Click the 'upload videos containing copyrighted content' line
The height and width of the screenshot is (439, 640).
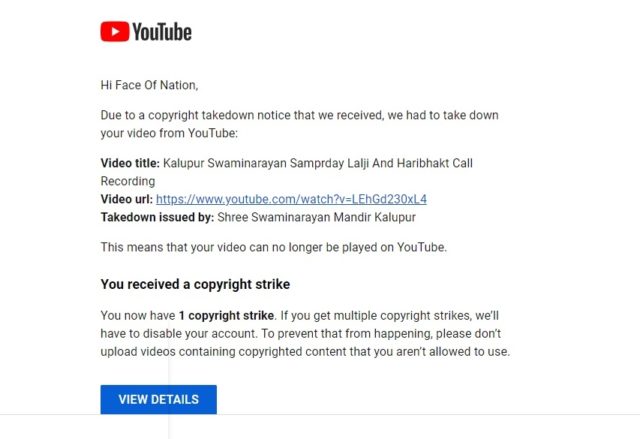[x=305, y=351]
